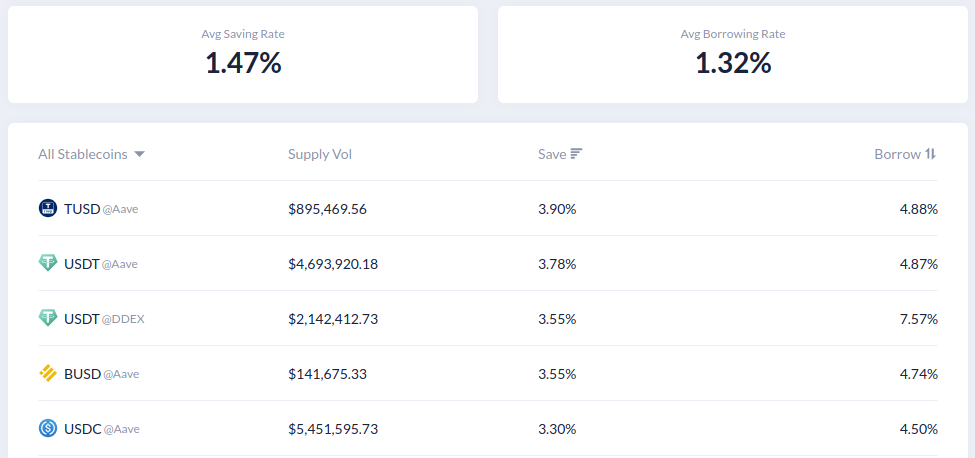
Task: Click the USDT Aave Tether icon
Action: (48, 263)
